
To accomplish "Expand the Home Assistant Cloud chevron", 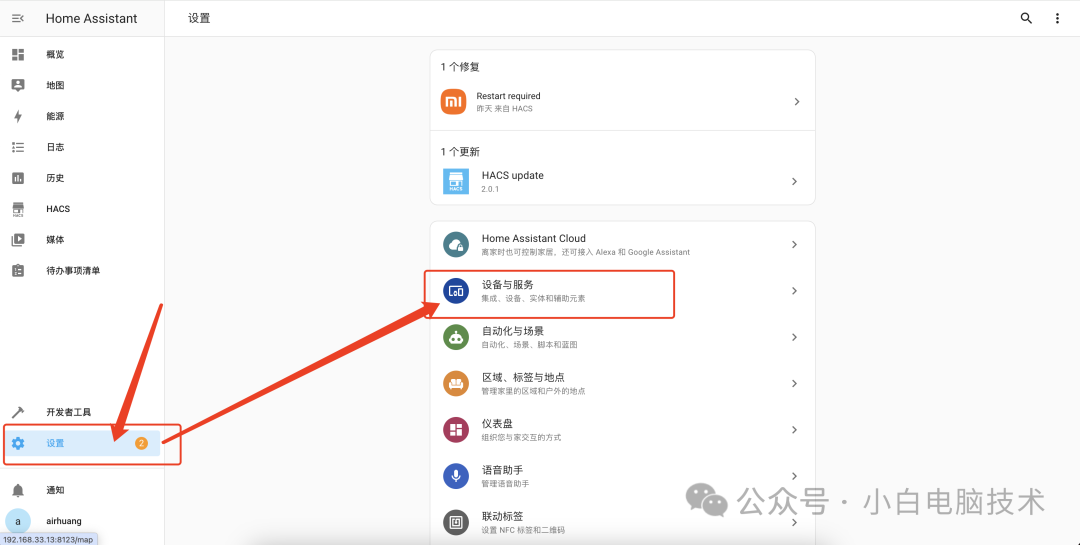I will tap(794, 245).
